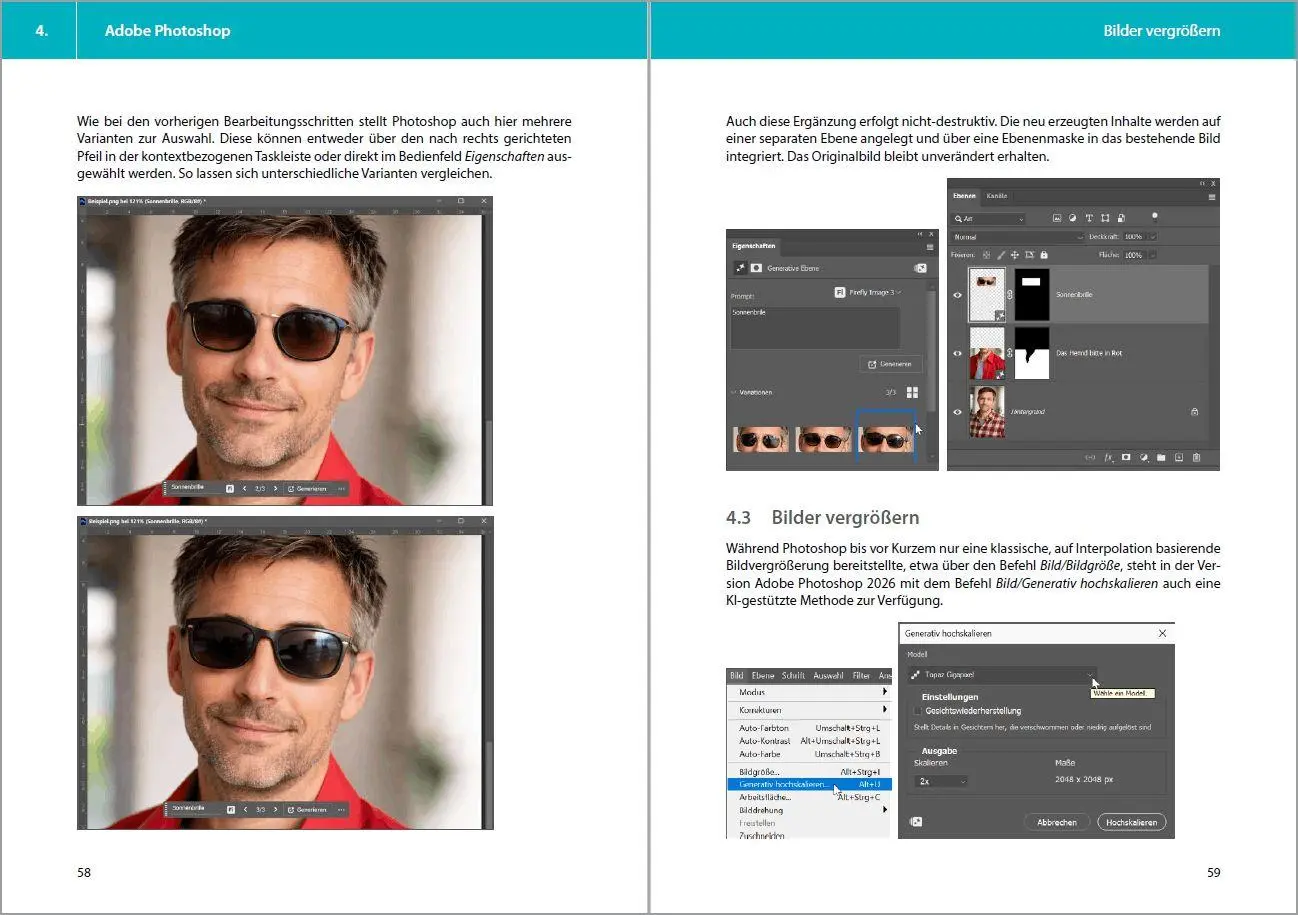Select the third highlighted variation thumbnail
The width and height of the screenshot is (1298, 915).
(886, 439)
